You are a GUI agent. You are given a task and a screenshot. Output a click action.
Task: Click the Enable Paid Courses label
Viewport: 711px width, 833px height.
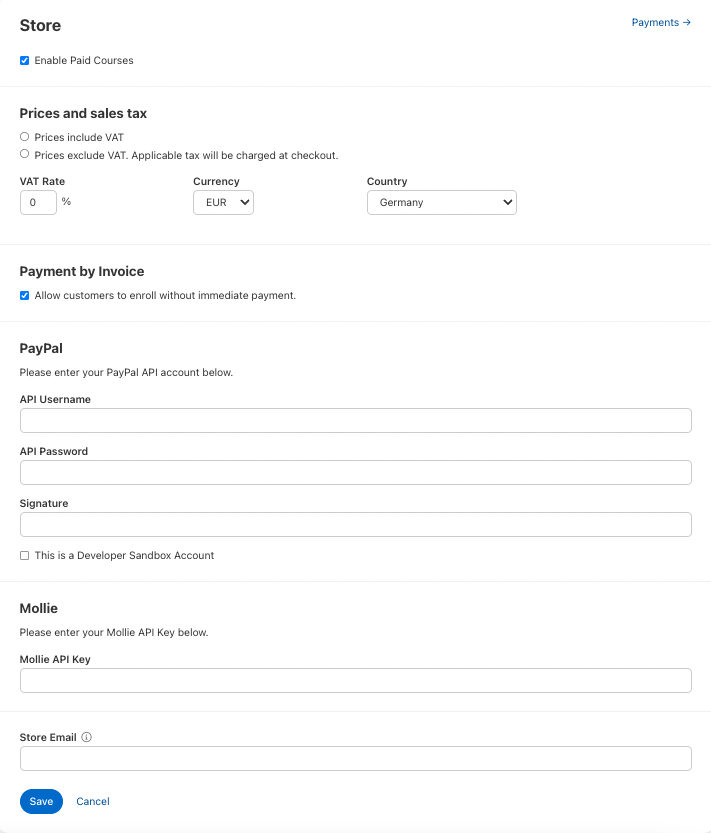click(x=84, y=61)
